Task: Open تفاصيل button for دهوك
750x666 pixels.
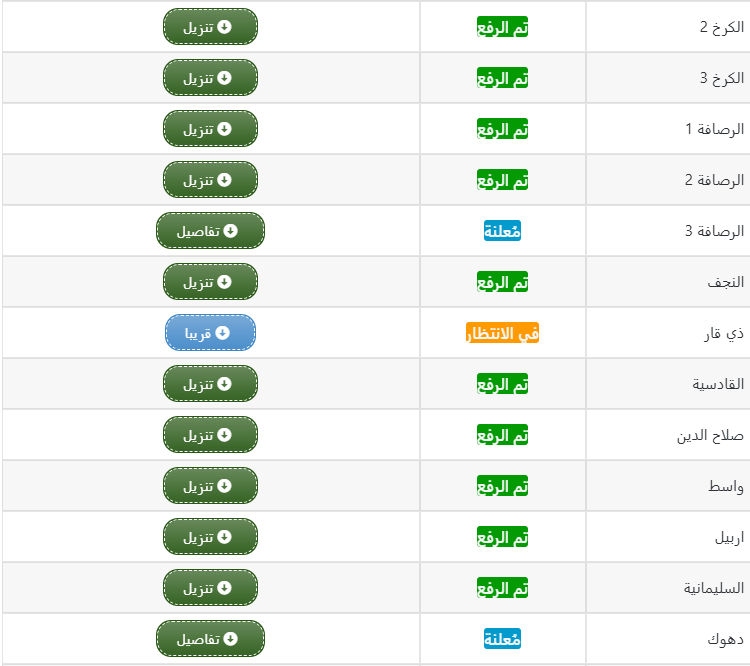Action: 210,639
